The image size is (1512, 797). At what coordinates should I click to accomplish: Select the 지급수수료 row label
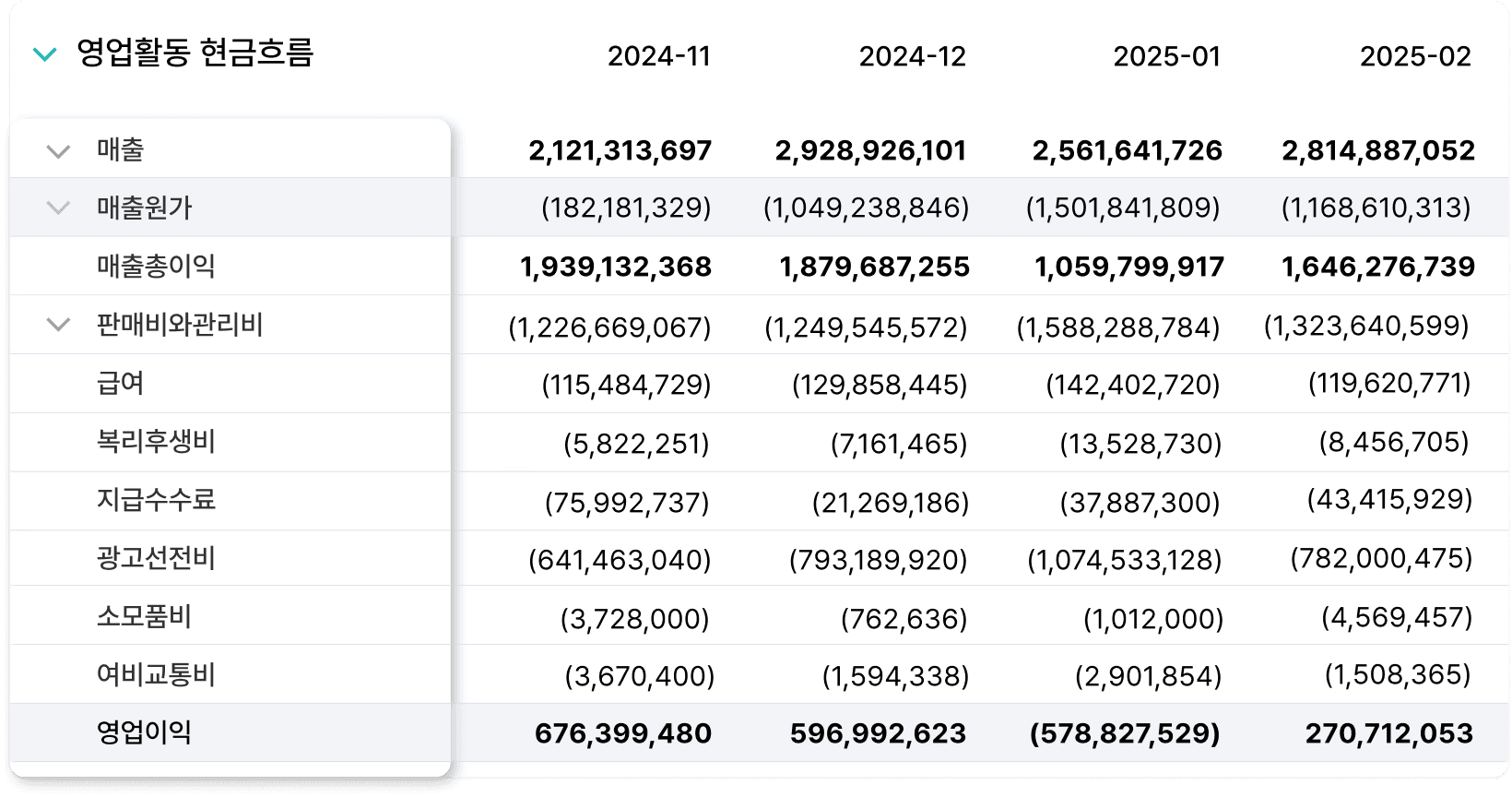pos(156,500)
